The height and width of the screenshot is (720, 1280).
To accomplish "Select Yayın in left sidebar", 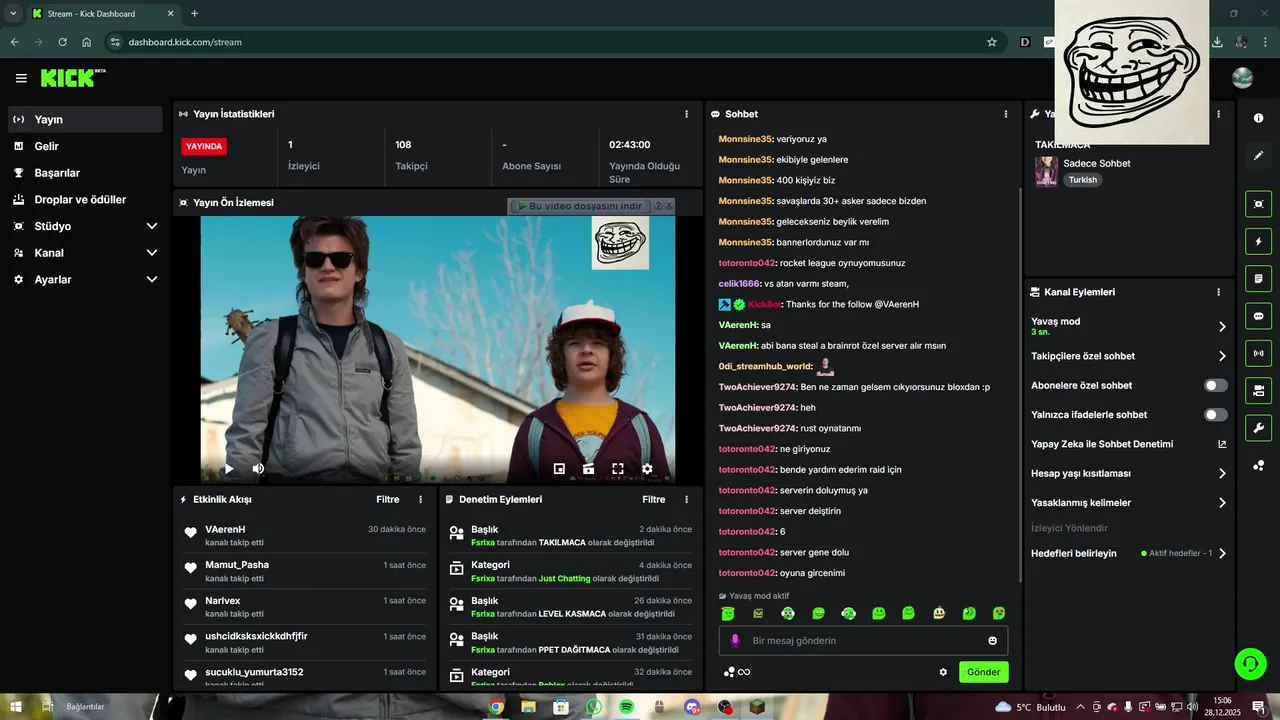I will coord(85,119).
